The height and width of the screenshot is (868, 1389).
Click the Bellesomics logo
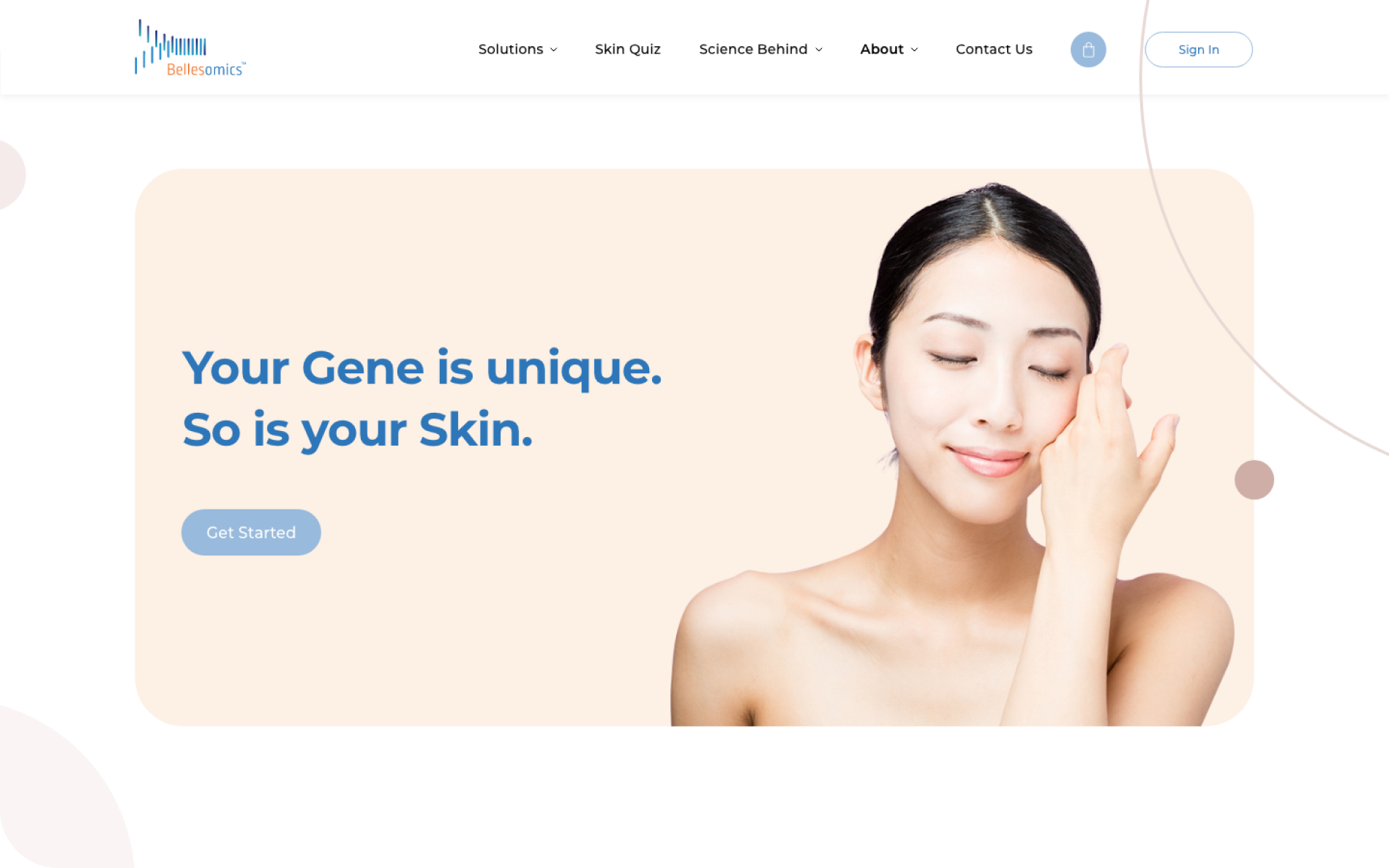click(x=190, y=48)
